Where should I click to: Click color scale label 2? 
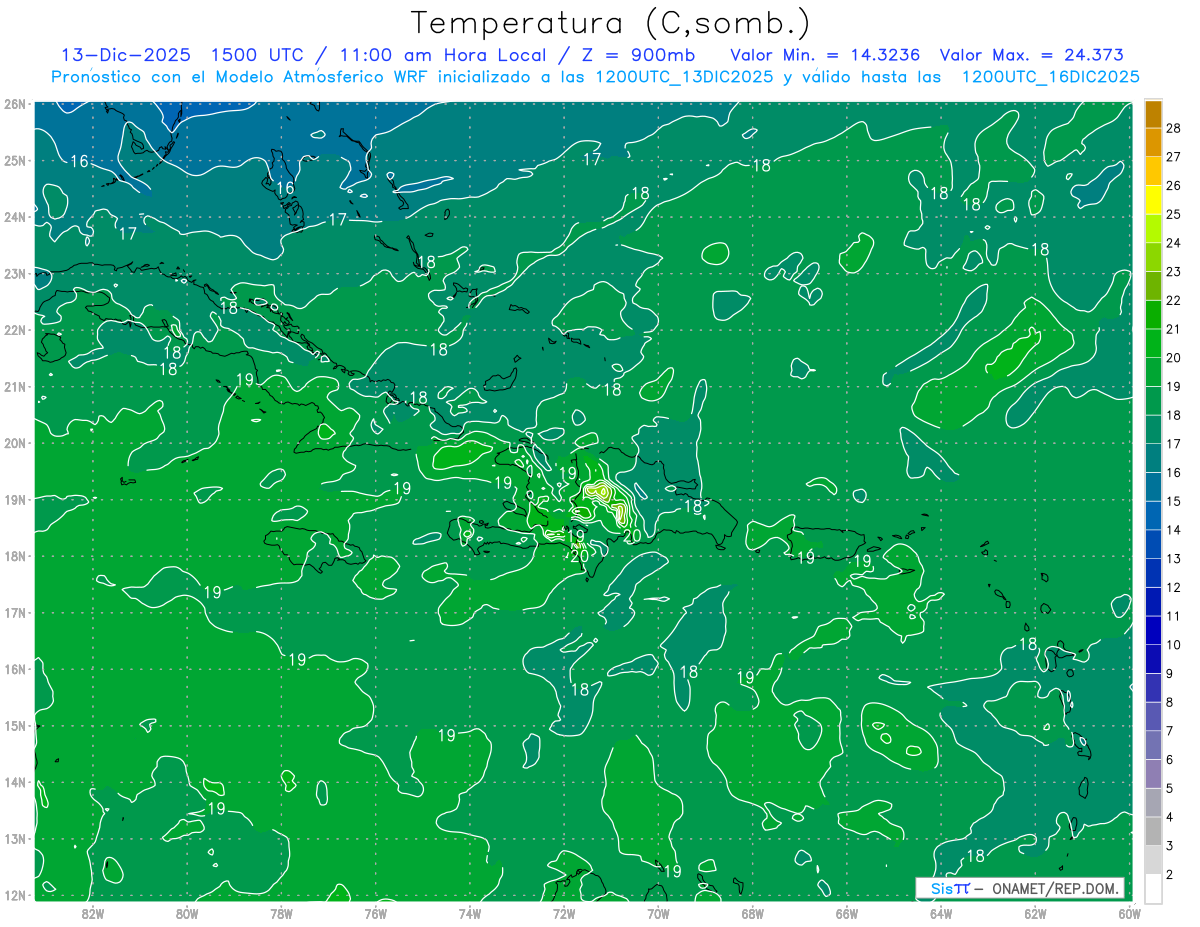click(1169, 875)
